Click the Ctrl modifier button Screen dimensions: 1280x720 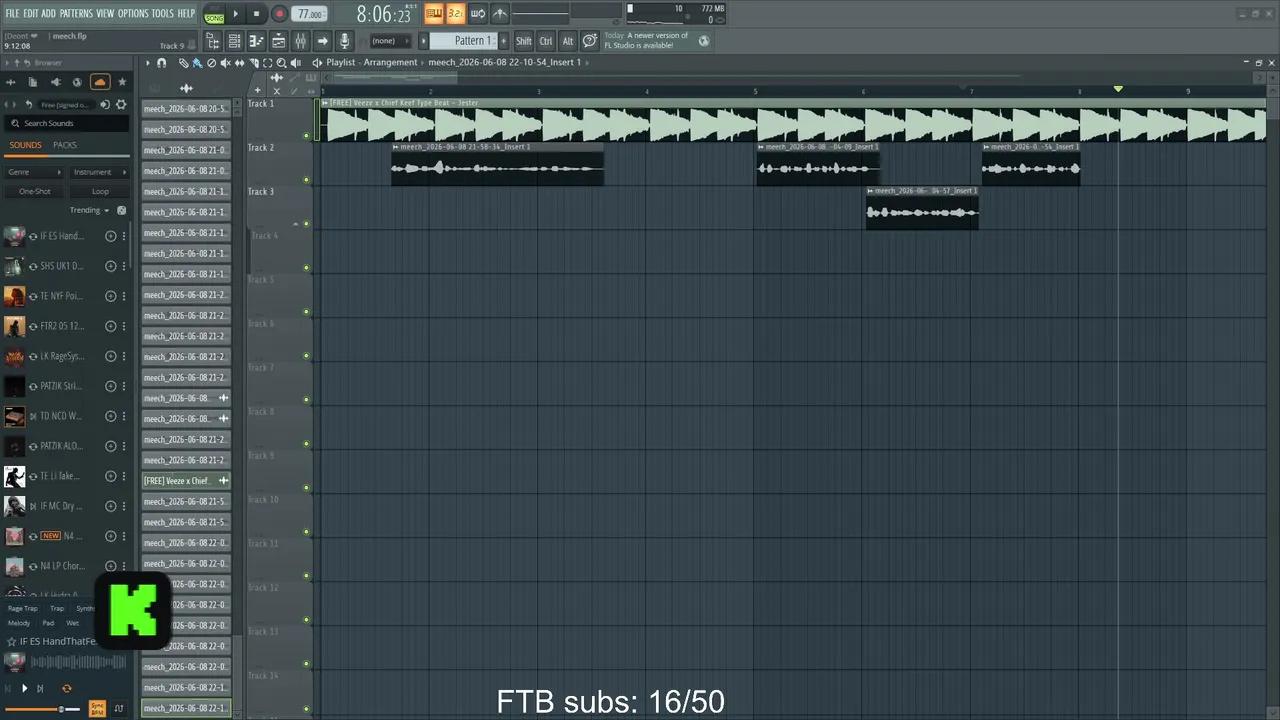tap(546, 41)
